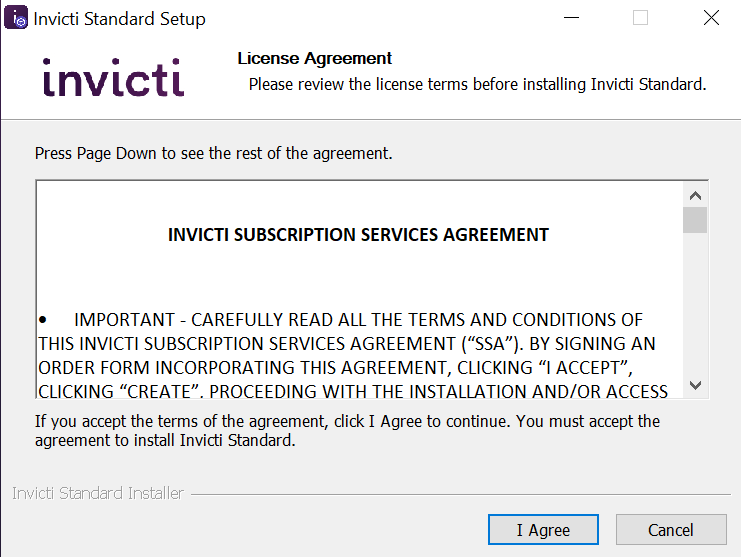Cancel the Invicti Standard setup
This screenshot has width=741, height=557.
pyautogui.click(x=671, y=530)
